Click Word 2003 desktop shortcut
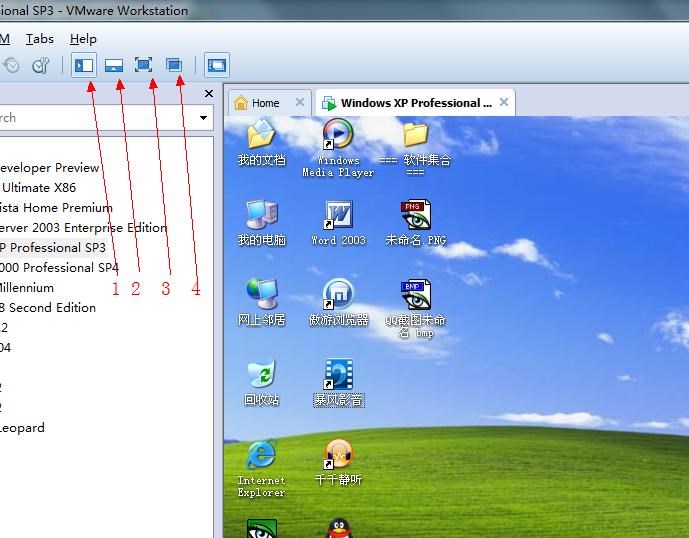Screen dimensions: 689x538 (338, 223)
